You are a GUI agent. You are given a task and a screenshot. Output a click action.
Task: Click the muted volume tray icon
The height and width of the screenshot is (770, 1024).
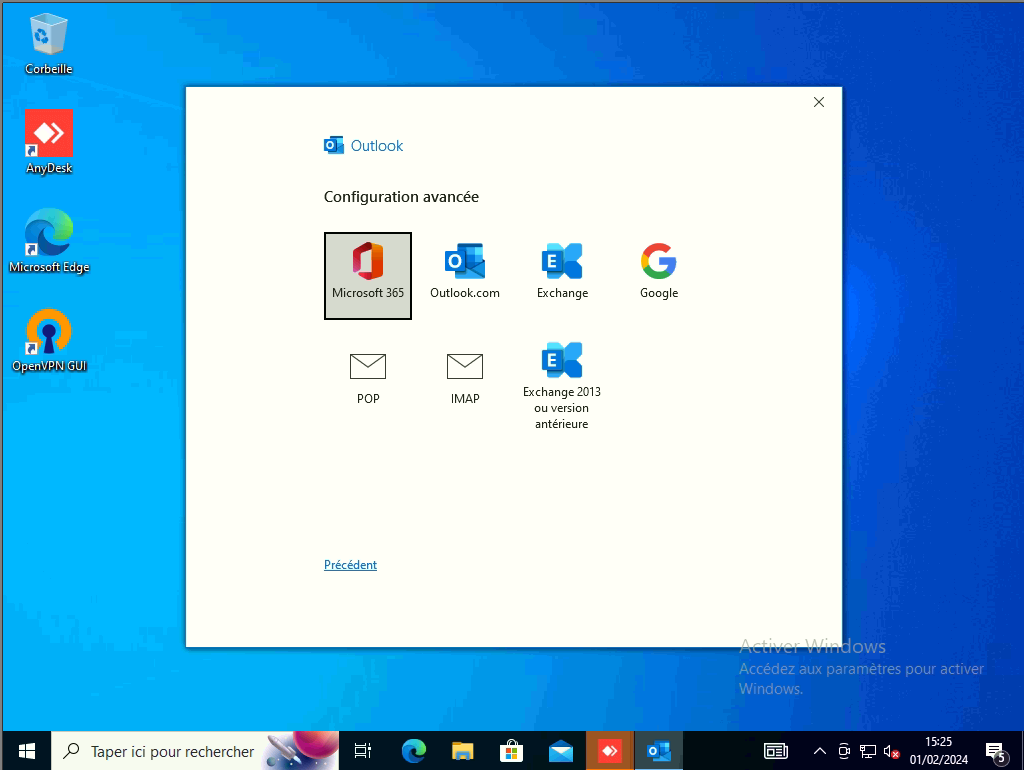pos(891,751)
